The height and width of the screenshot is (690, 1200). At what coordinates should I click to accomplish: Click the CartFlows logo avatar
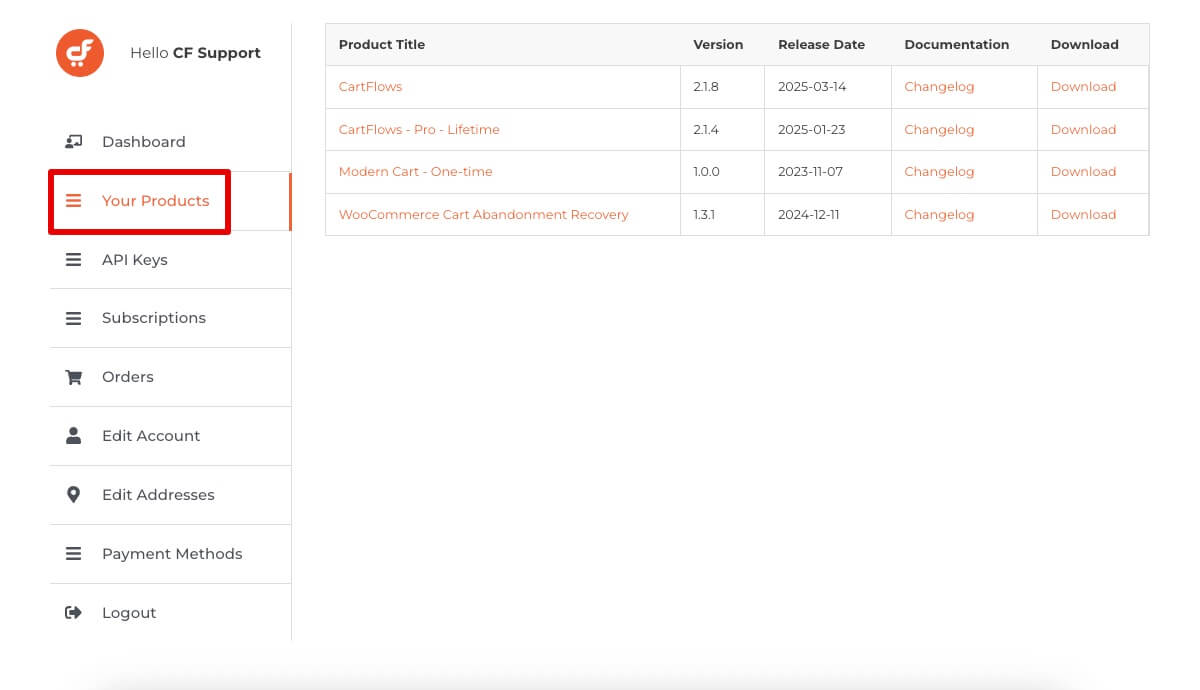coord(80,53)
